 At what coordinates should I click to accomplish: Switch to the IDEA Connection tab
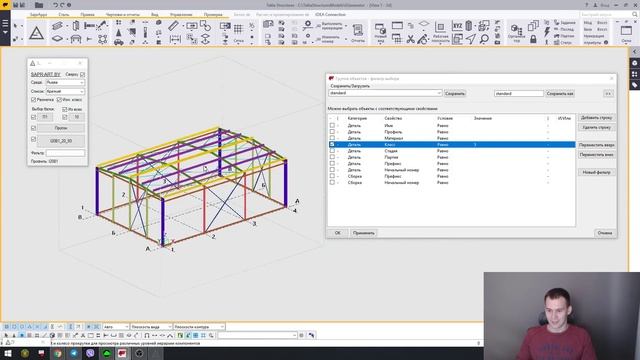click(331, 14)
